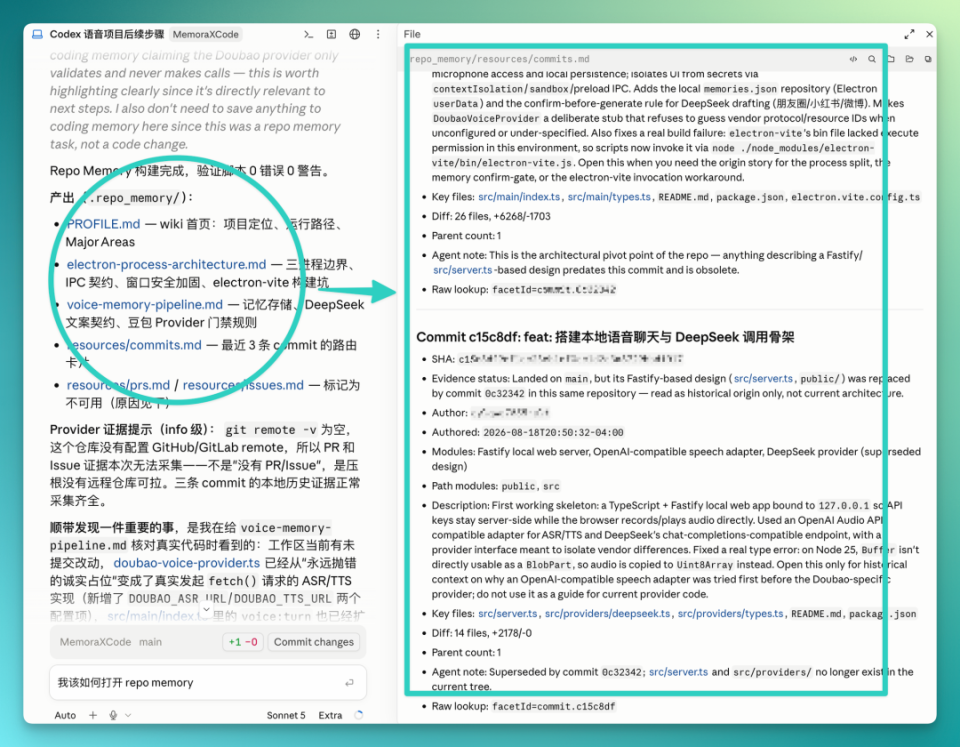Click the Commit changes button
The height and width of the screenshot is (747, 960).
coord(313,642)
